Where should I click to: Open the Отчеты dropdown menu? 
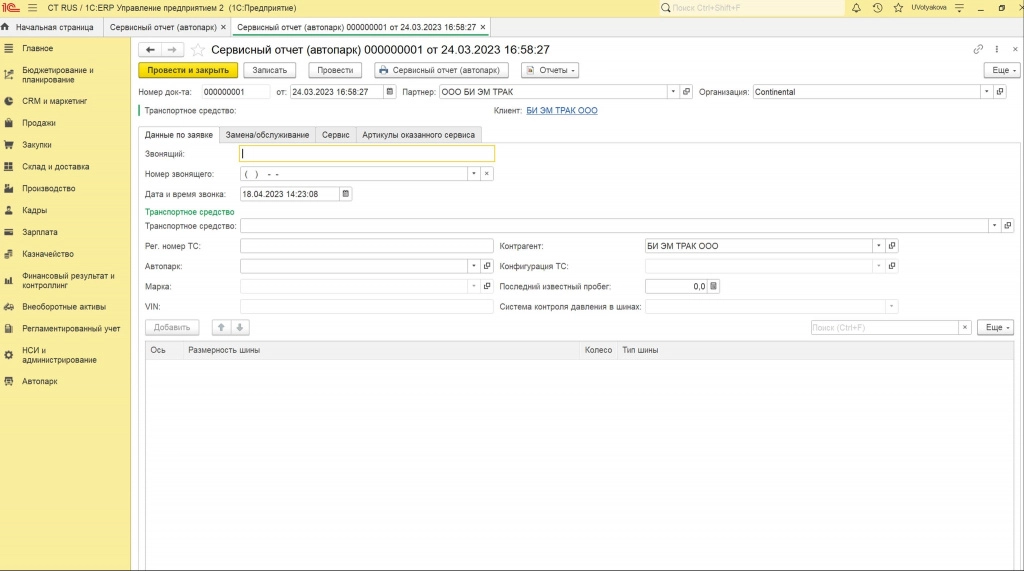tap(550, 70)
